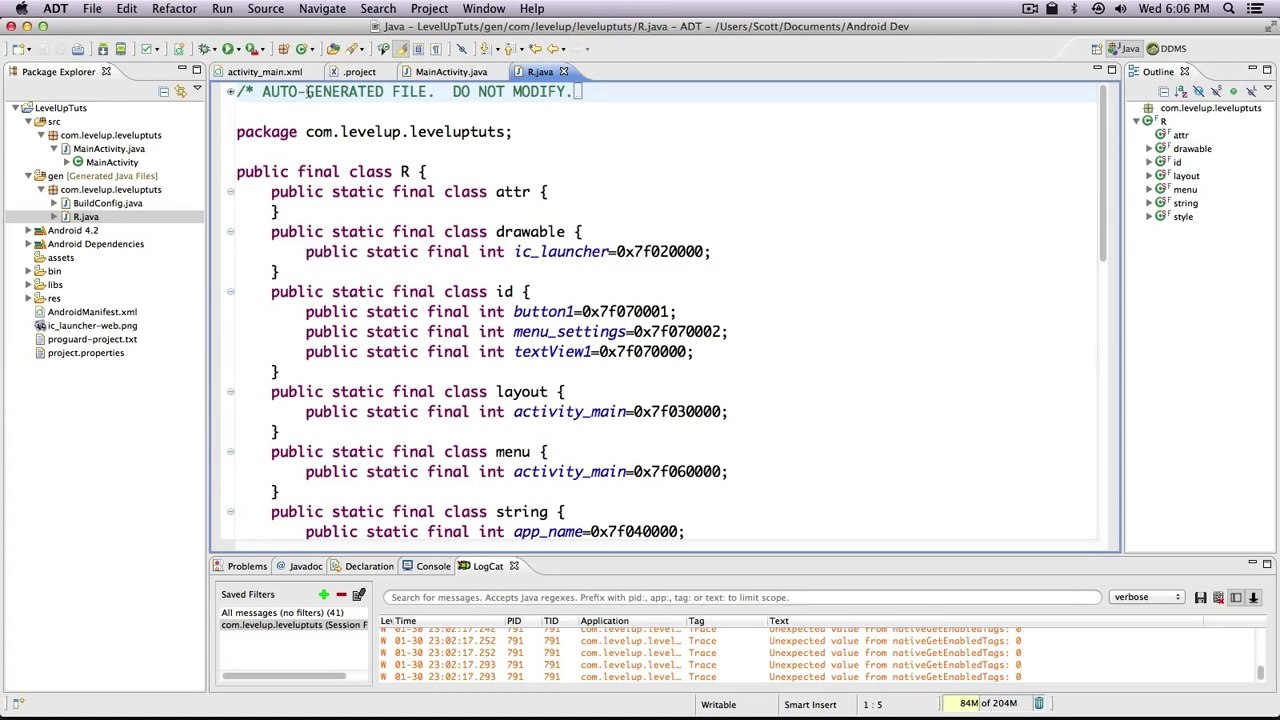Edit the selected LogCat filter icon
1280x720 pixels.
[x=358, y=595]
